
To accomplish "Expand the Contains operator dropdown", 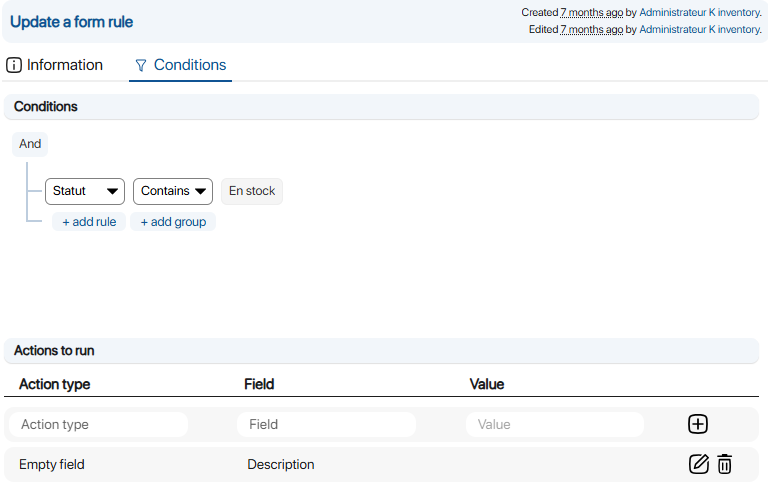I will [x=173, y=191].
